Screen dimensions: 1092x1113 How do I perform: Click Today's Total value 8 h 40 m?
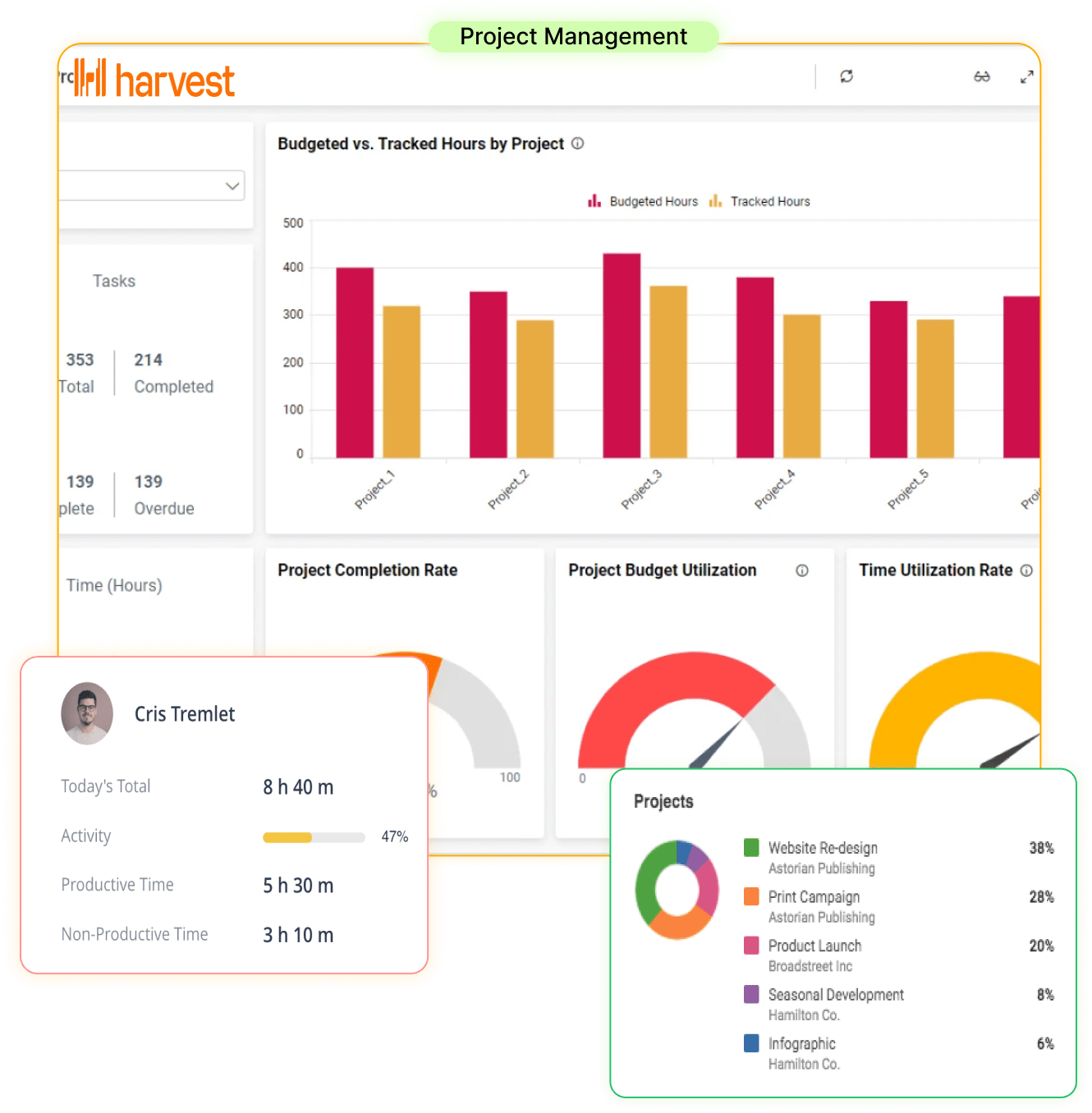pyautogui.click(x=298, y=787)
